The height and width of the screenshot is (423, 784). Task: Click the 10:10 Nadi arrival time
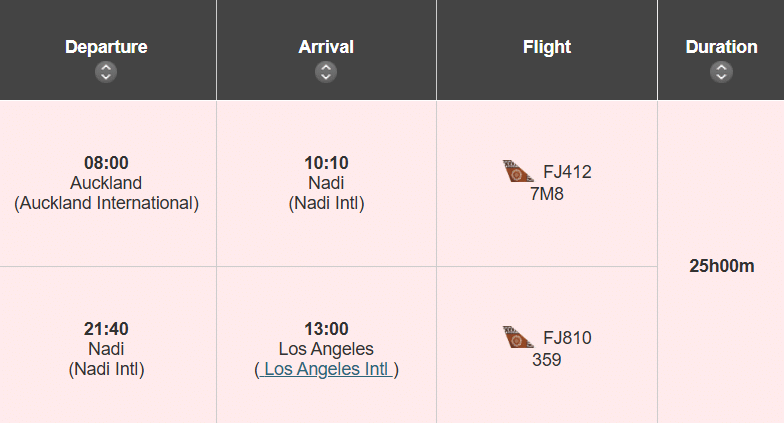click(x=326, y=163)
